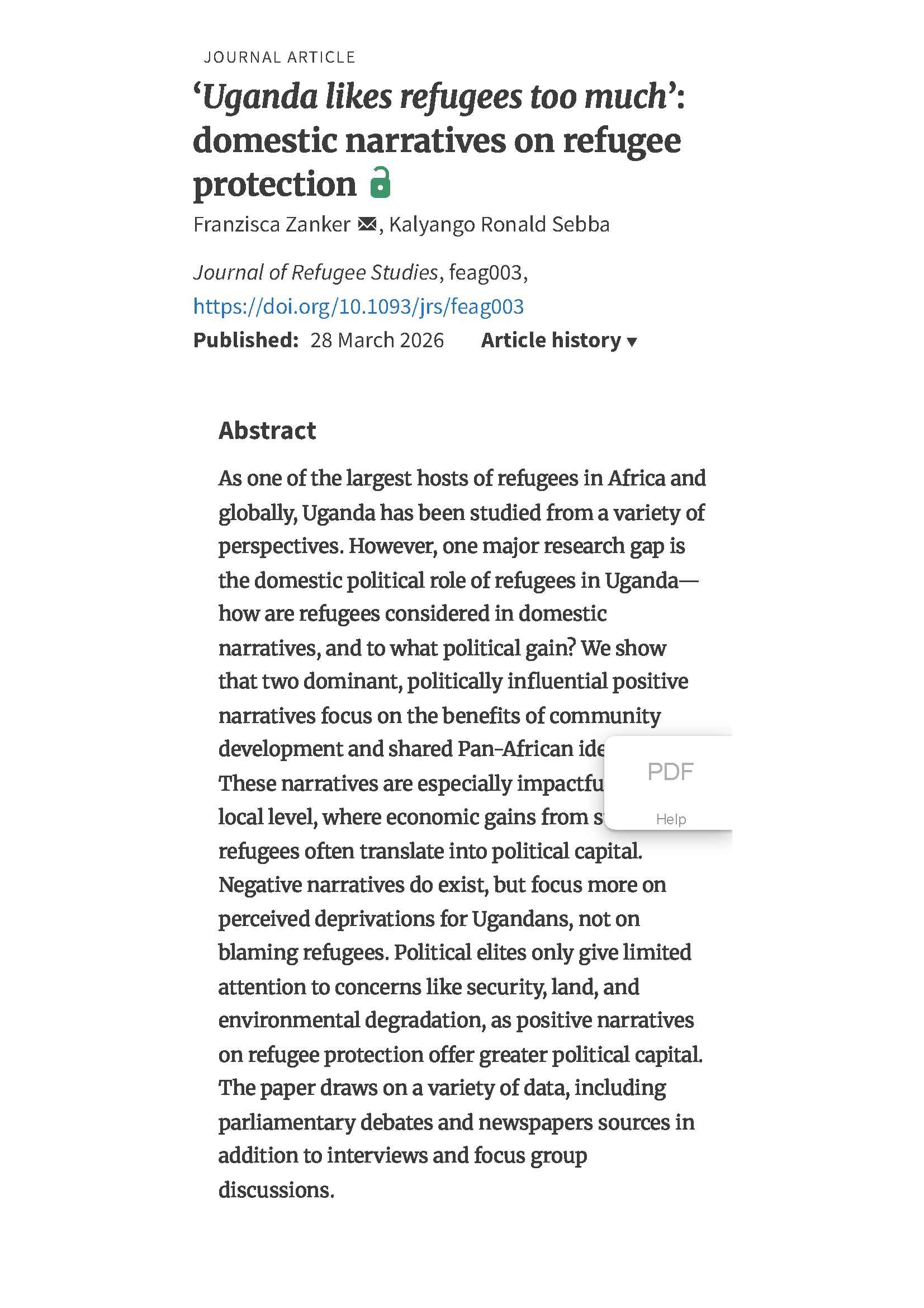Click the abstract's final word 'discussions.'

tap(276, 1190)
